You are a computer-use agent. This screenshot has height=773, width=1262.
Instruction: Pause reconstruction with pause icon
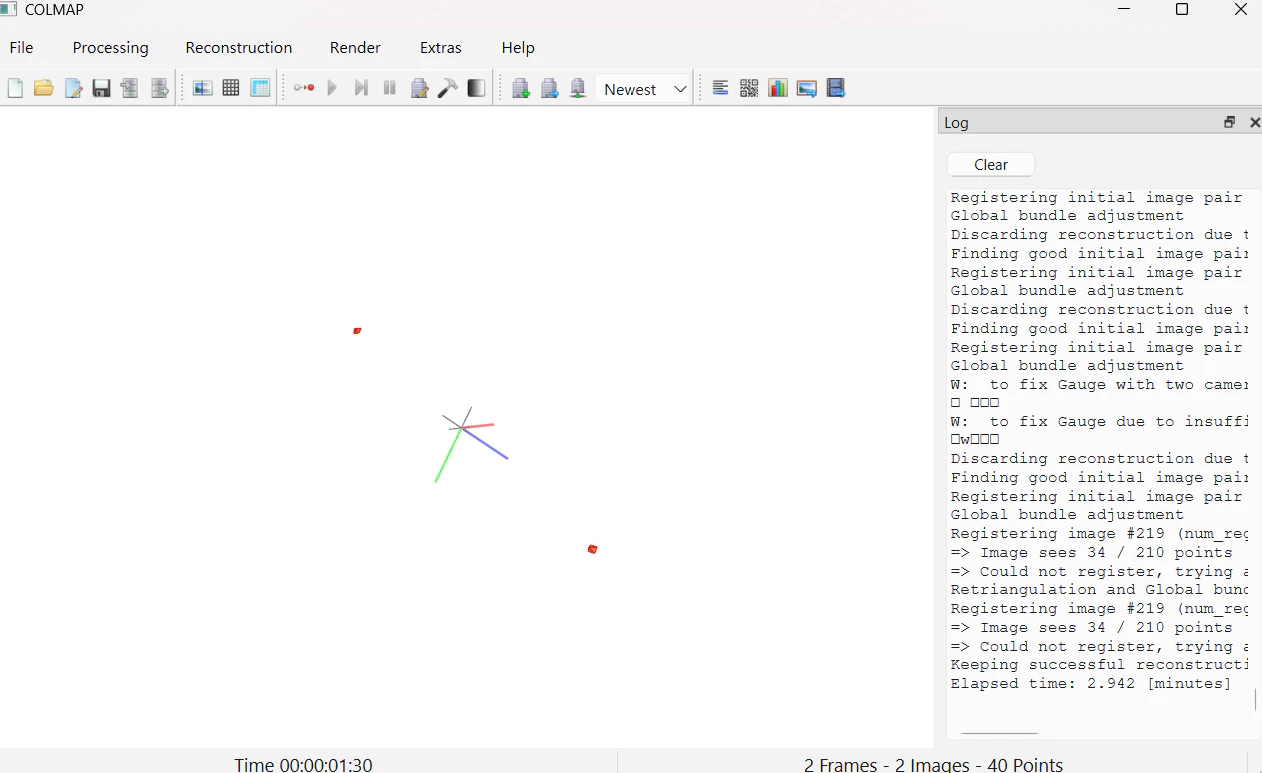tap(390, 89)
